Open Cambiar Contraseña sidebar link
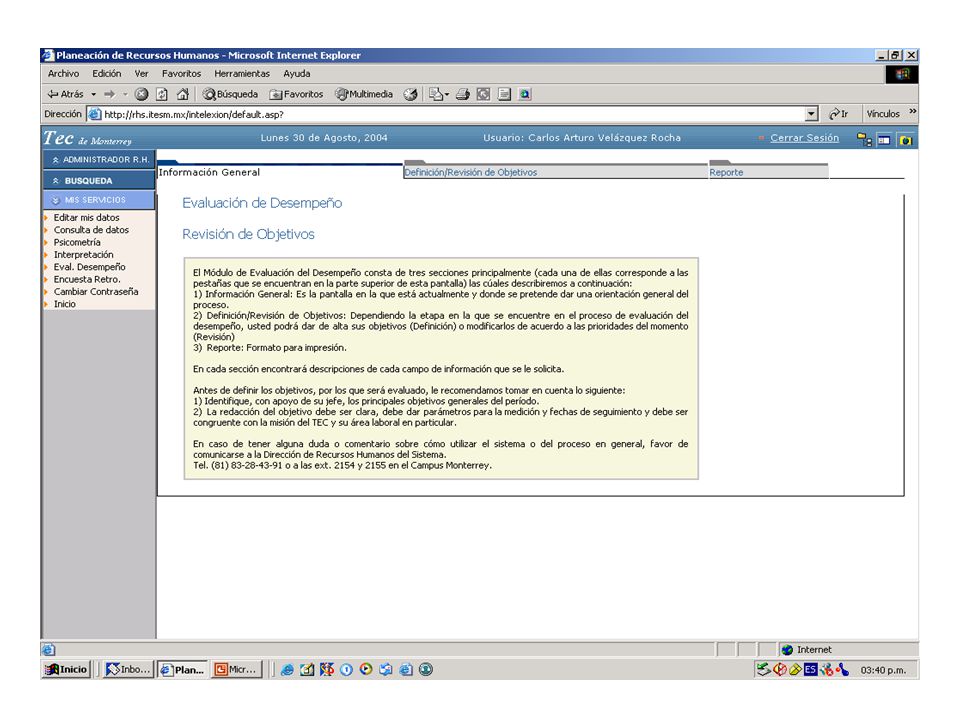The image size is (960, 720). tap(96, 291)
